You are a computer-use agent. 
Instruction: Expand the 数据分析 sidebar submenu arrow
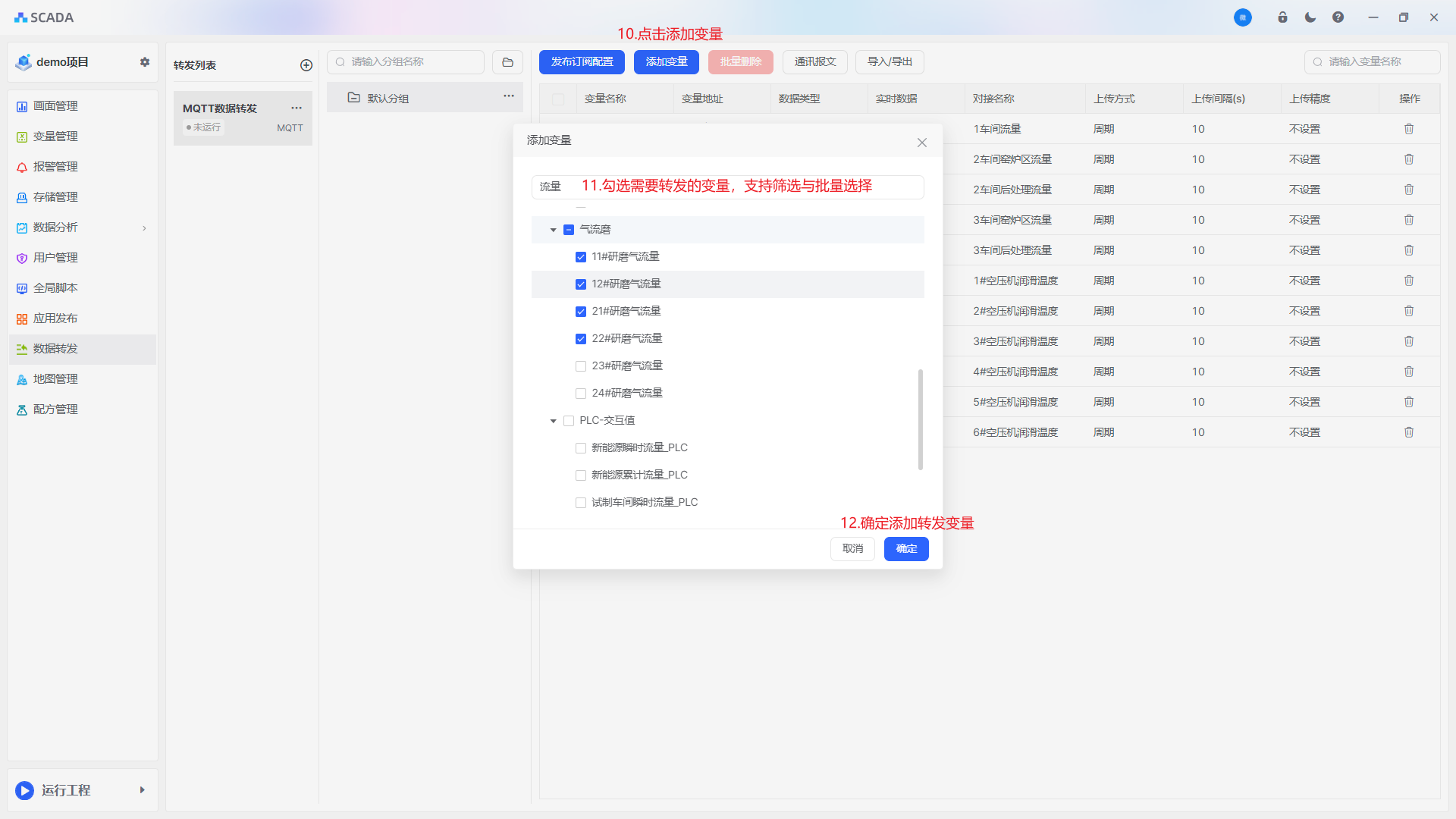(144, 227)
